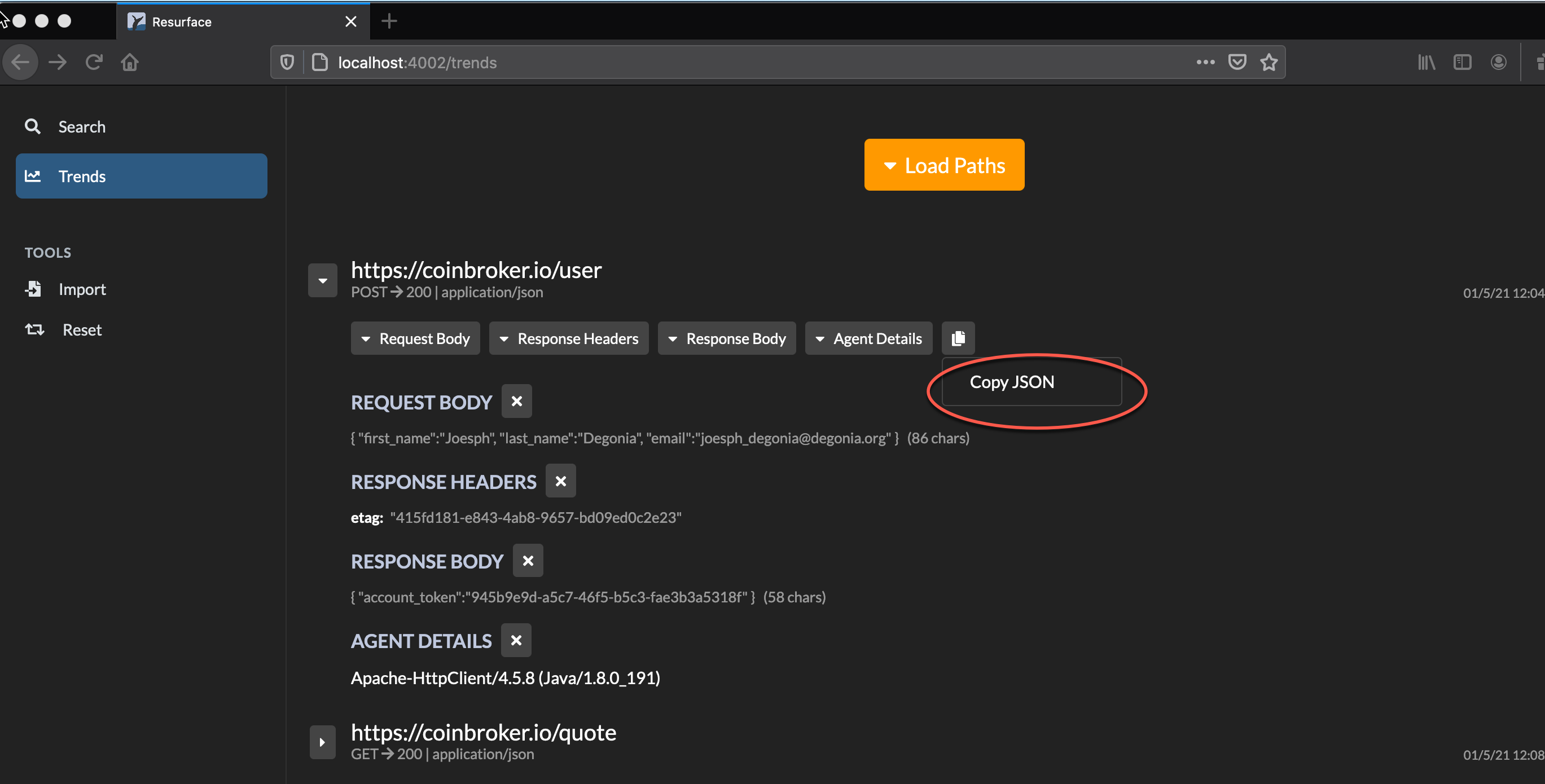The height and width of the screenshot is (784, 1545).
Task: Open the Library bookmarks icon
Action: [1427, 63]
